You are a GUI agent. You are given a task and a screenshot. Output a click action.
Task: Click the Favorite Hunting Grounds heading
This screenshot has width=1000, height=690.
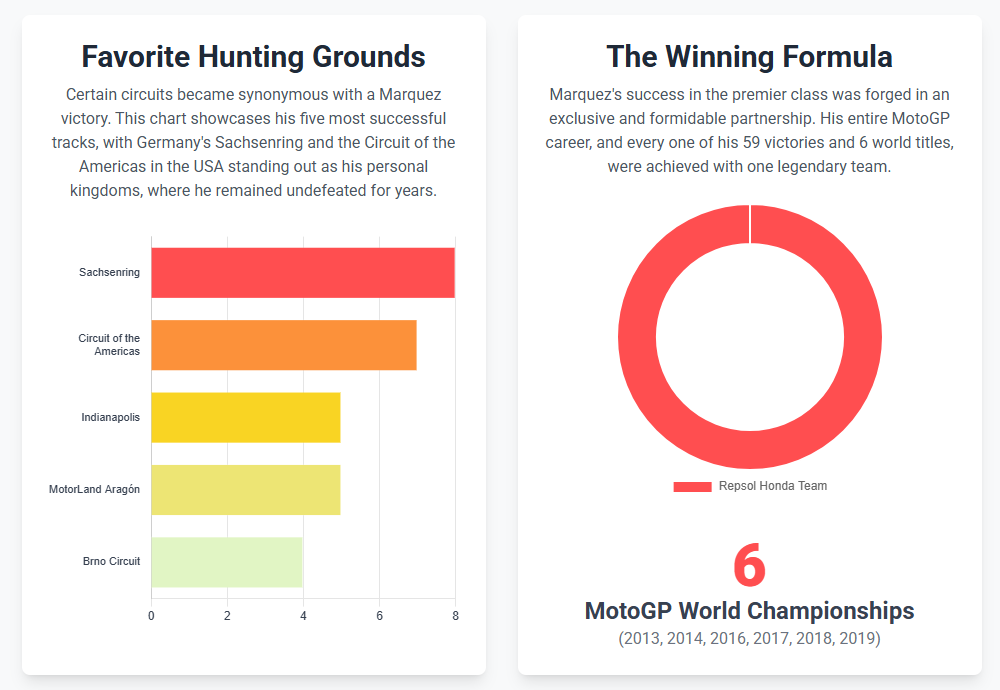coord(253,56)
